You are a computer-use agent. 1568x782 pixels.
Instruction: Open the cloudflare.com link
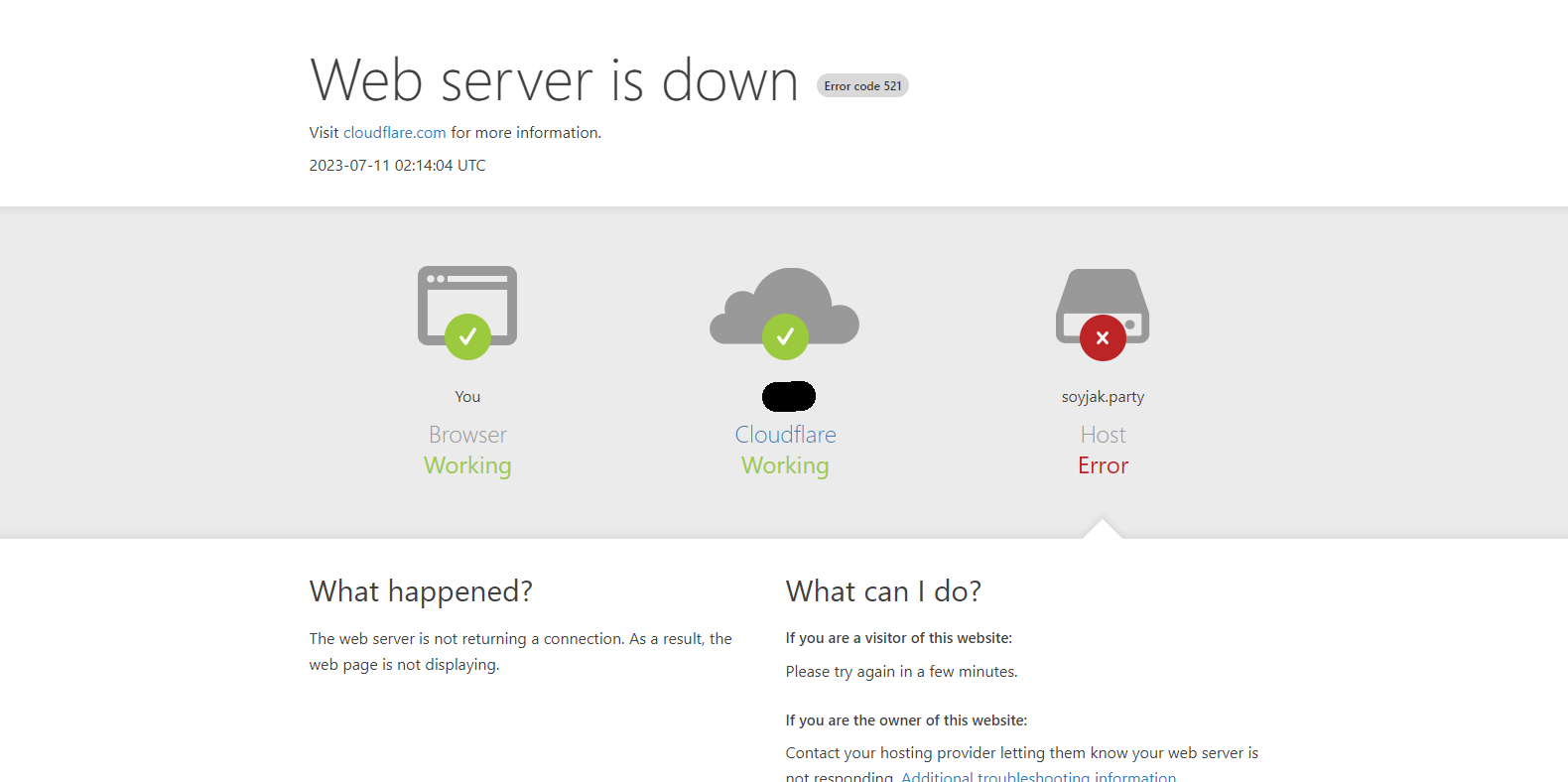coord(395,133)
